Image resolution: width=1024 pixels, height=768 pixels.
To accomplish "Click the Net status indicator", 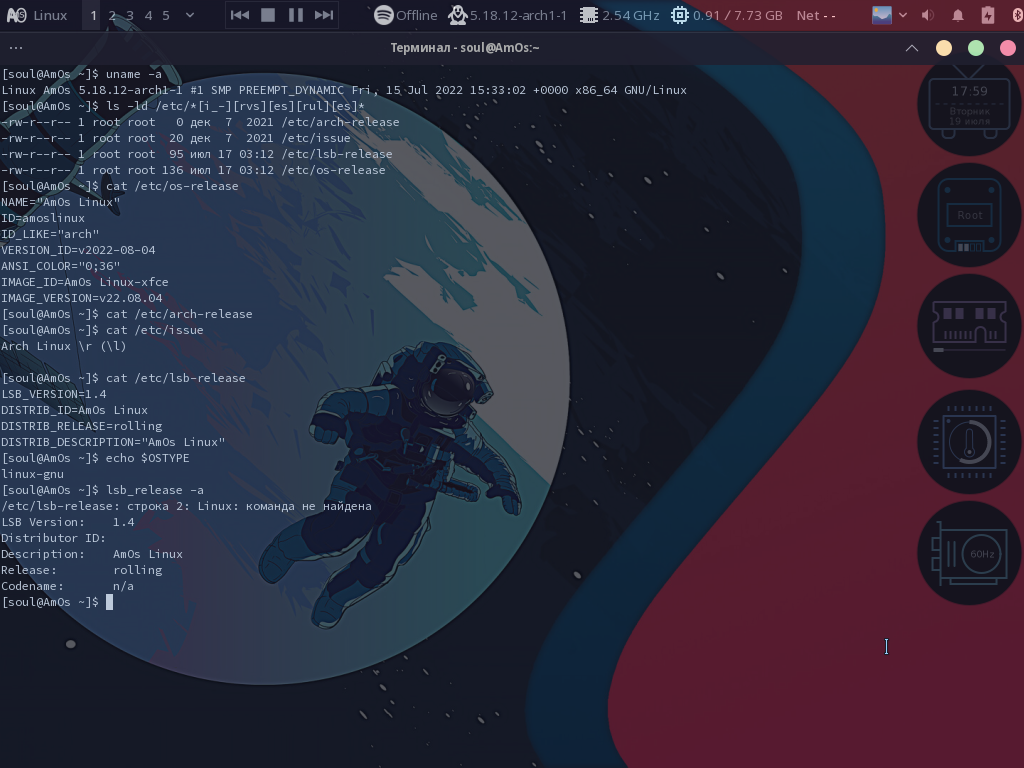I will click(x=816, y=15).
